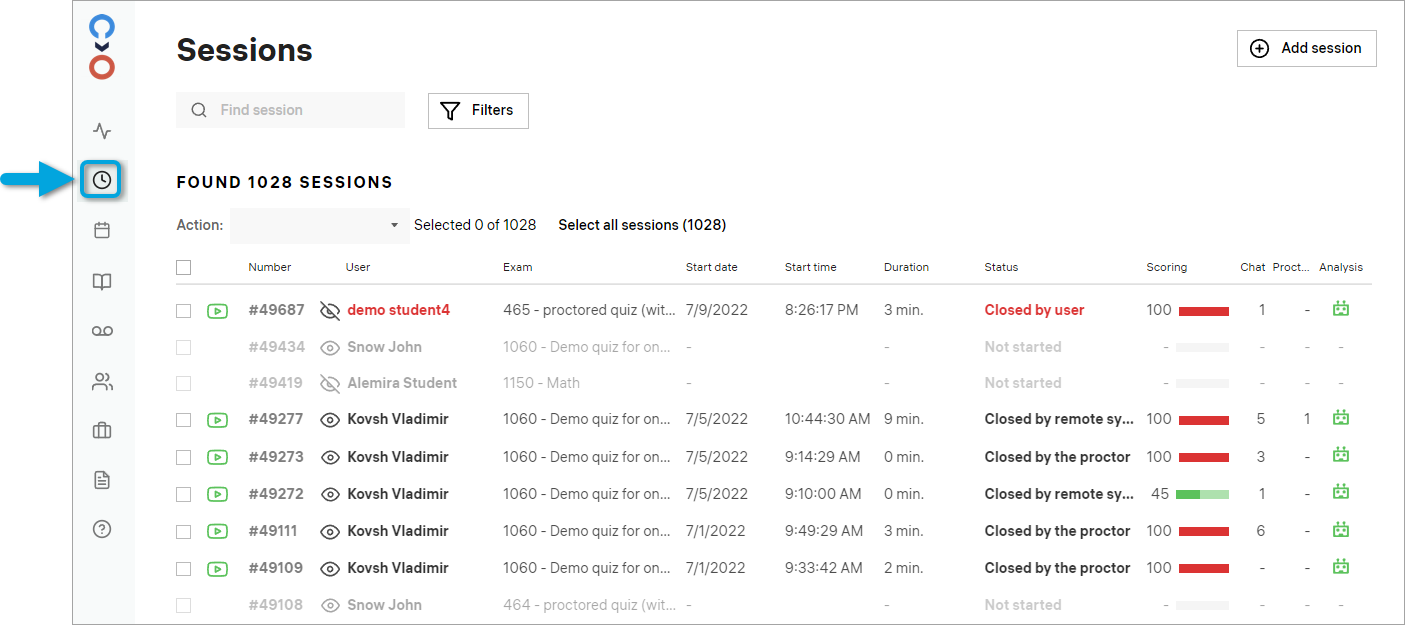Open the help question mark icon
The width and height of the screenshot is (1405, 625).
pyautogui.click(x=102, y=530)
